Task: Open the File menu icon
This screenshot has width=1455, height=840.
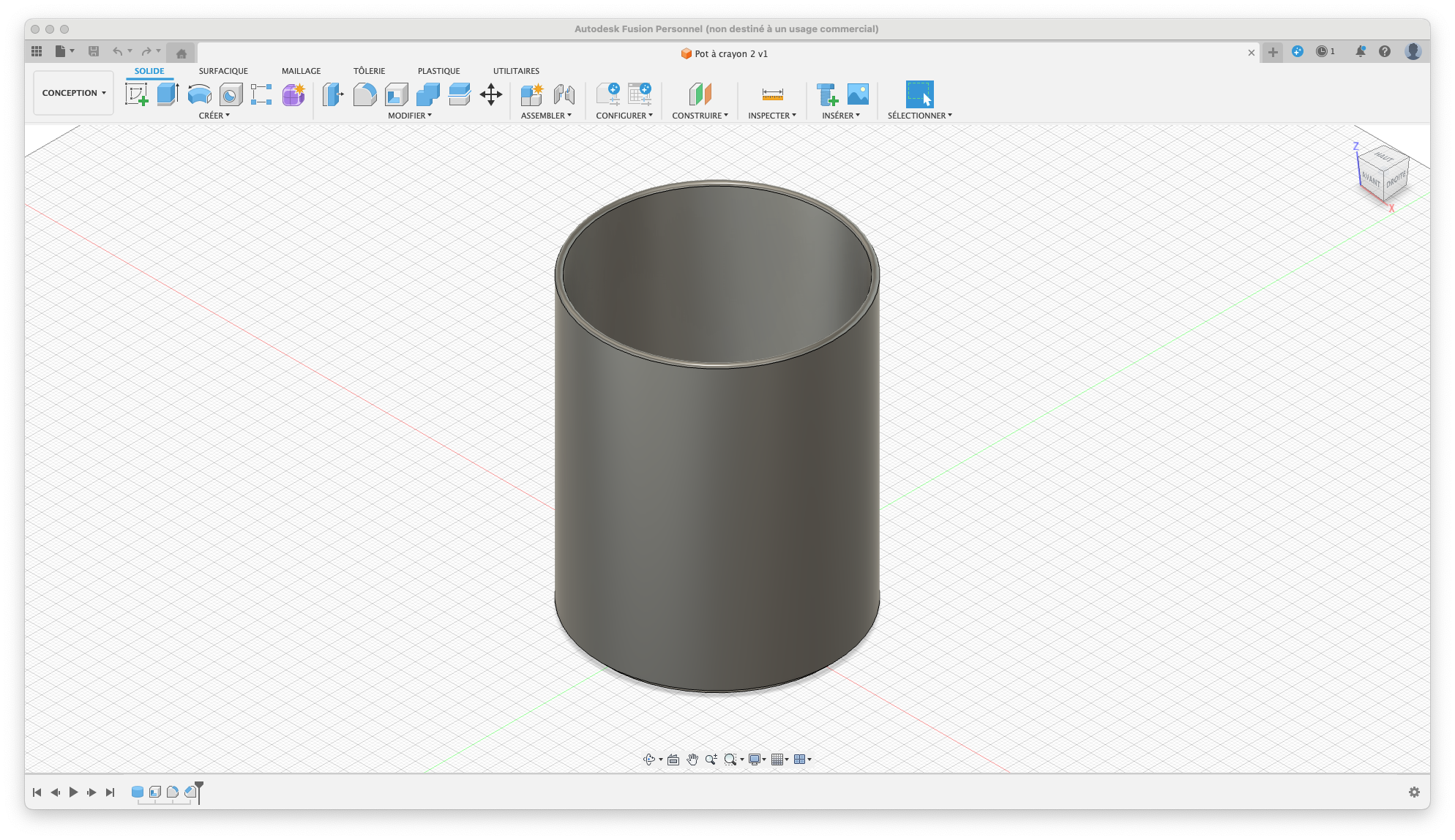Action: coord(64,51)
